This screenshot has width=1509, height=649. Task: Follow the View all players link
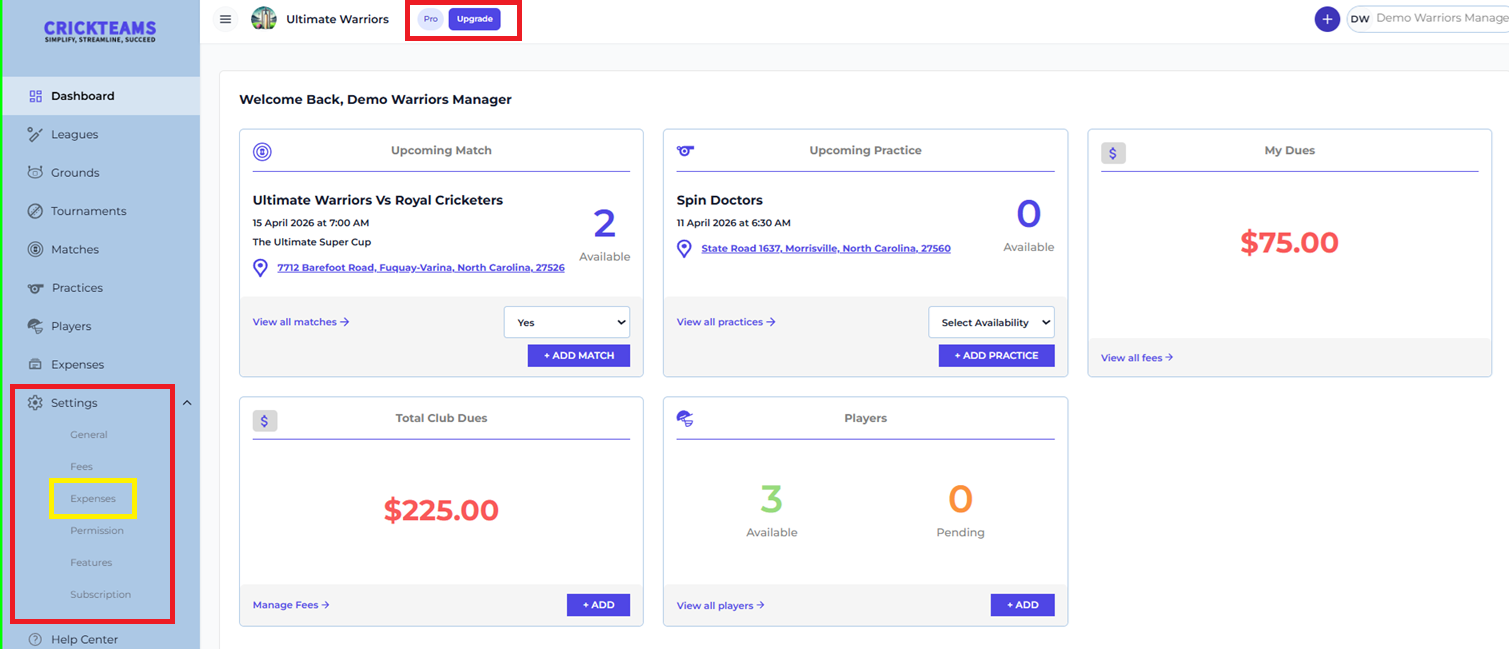pyautogui.click(x=721, y=605)
